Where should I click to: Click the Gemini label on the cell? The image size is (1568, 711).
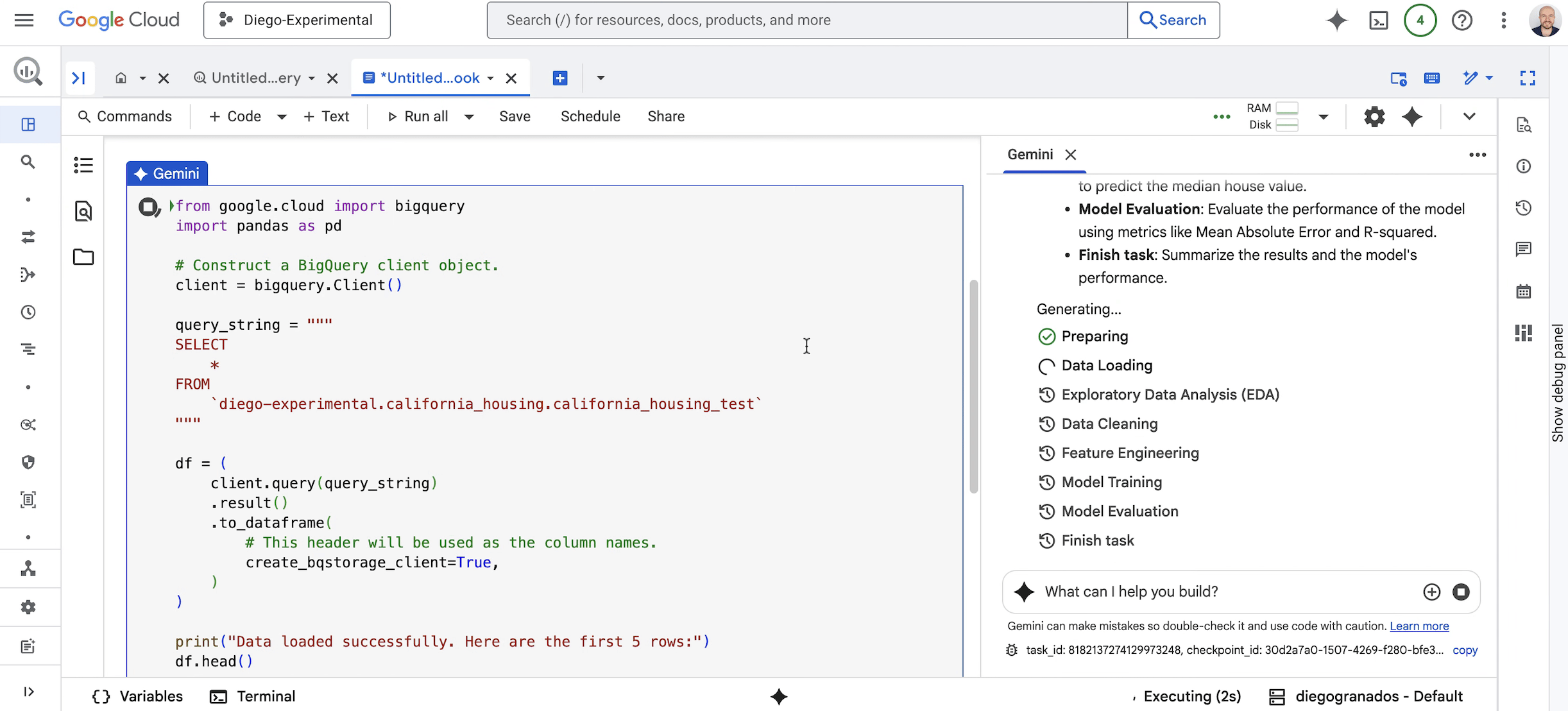click(167, 173)
